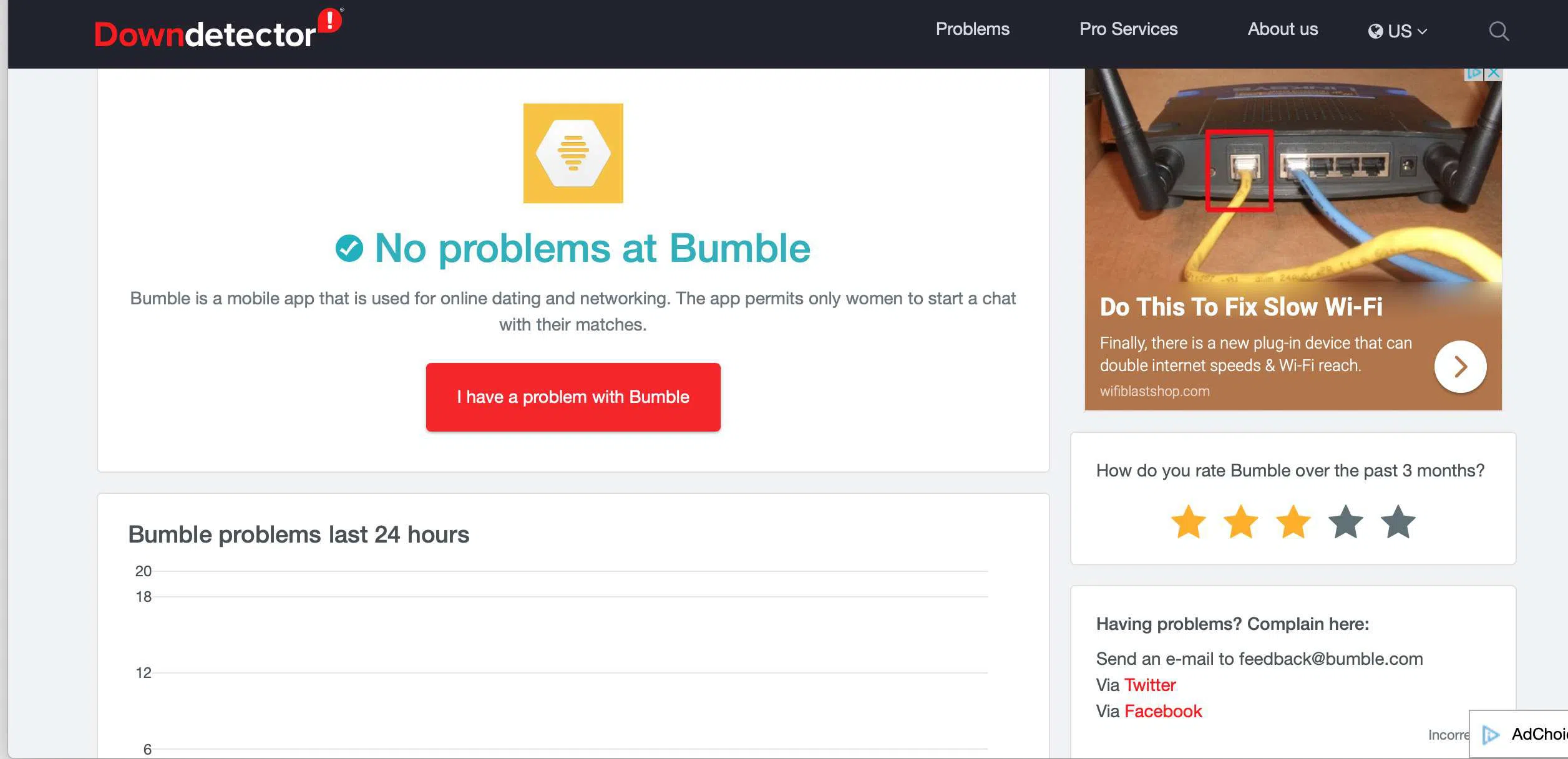Click the green checkmark status icon
Image resolution: width=1568 pixels, height=759 pixels.
point(349,249)
